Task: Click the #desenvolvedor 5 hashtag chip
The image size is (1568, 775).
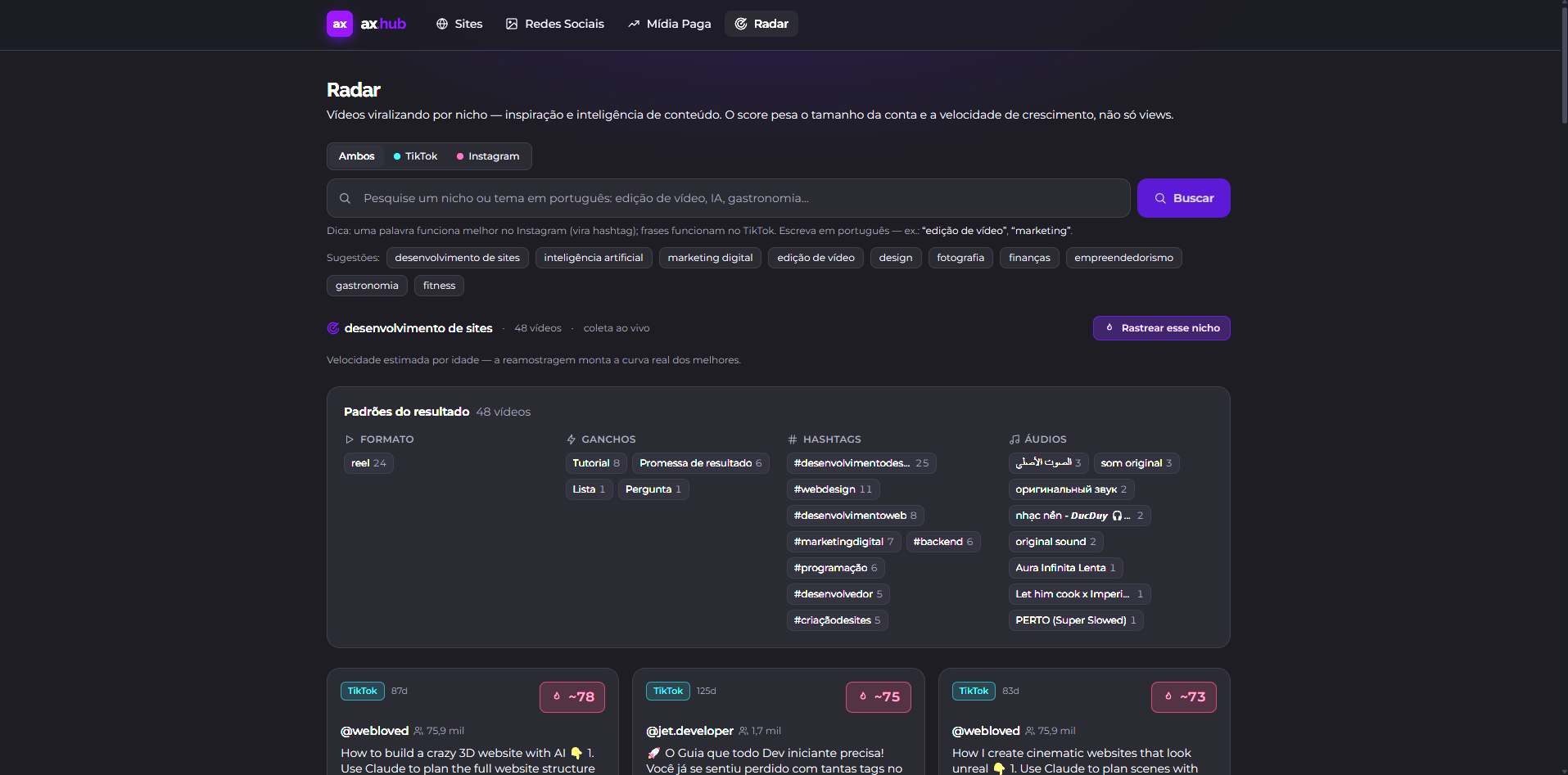Action: tap(838, 594)
